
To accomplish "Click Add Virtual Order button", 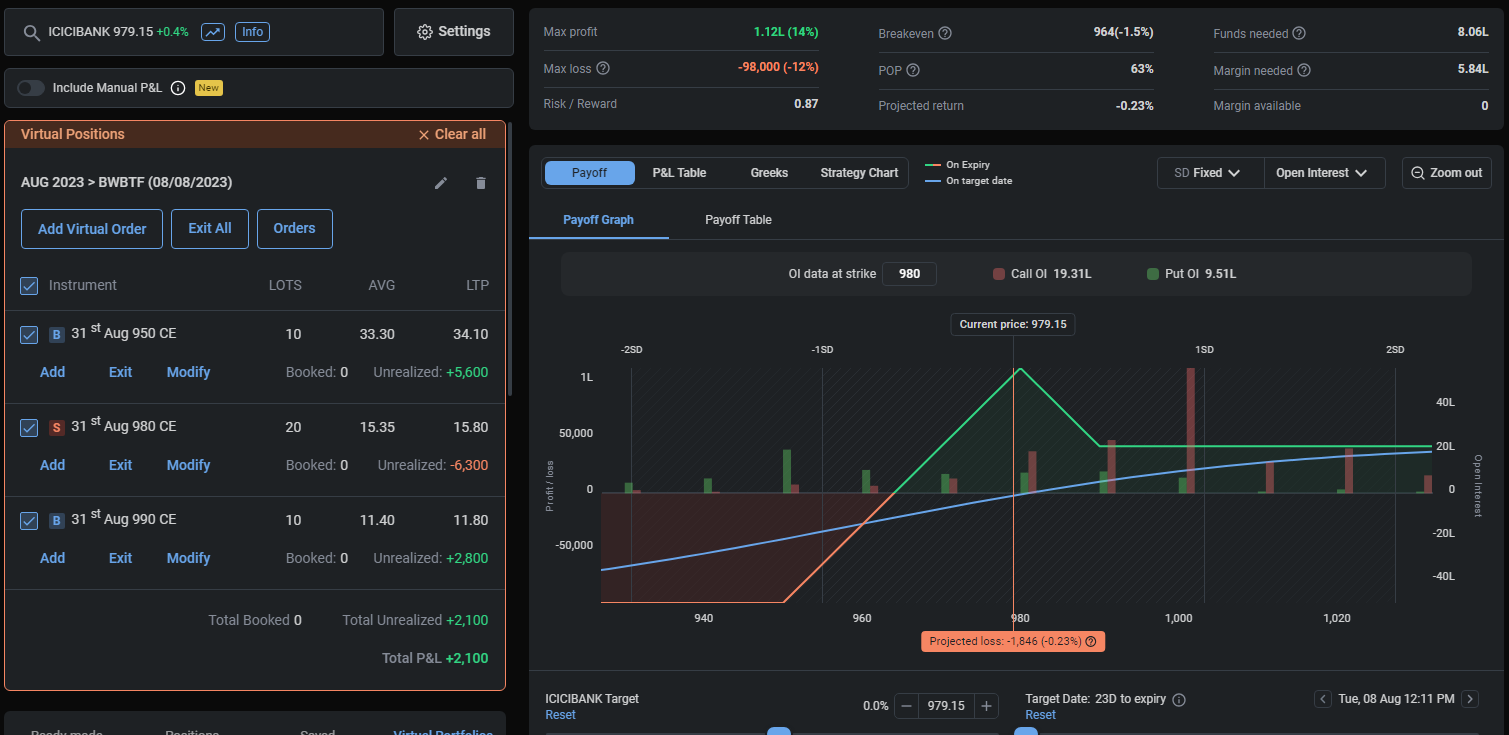I will coord(92,229).
